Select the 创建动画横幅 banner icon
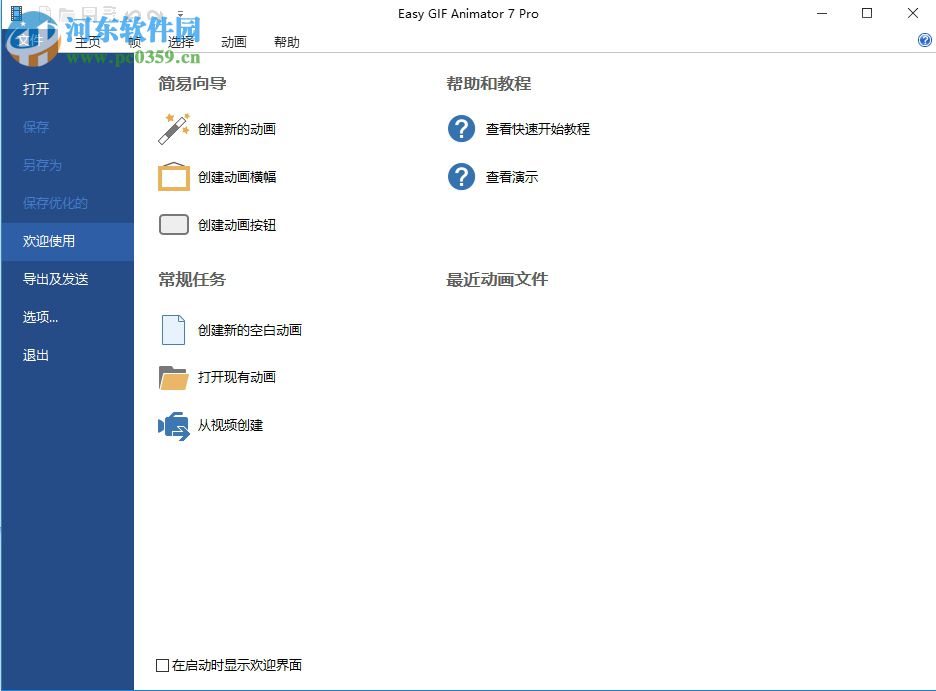The image size is (936, 691). pyautogui.click(x=173, y=176)
